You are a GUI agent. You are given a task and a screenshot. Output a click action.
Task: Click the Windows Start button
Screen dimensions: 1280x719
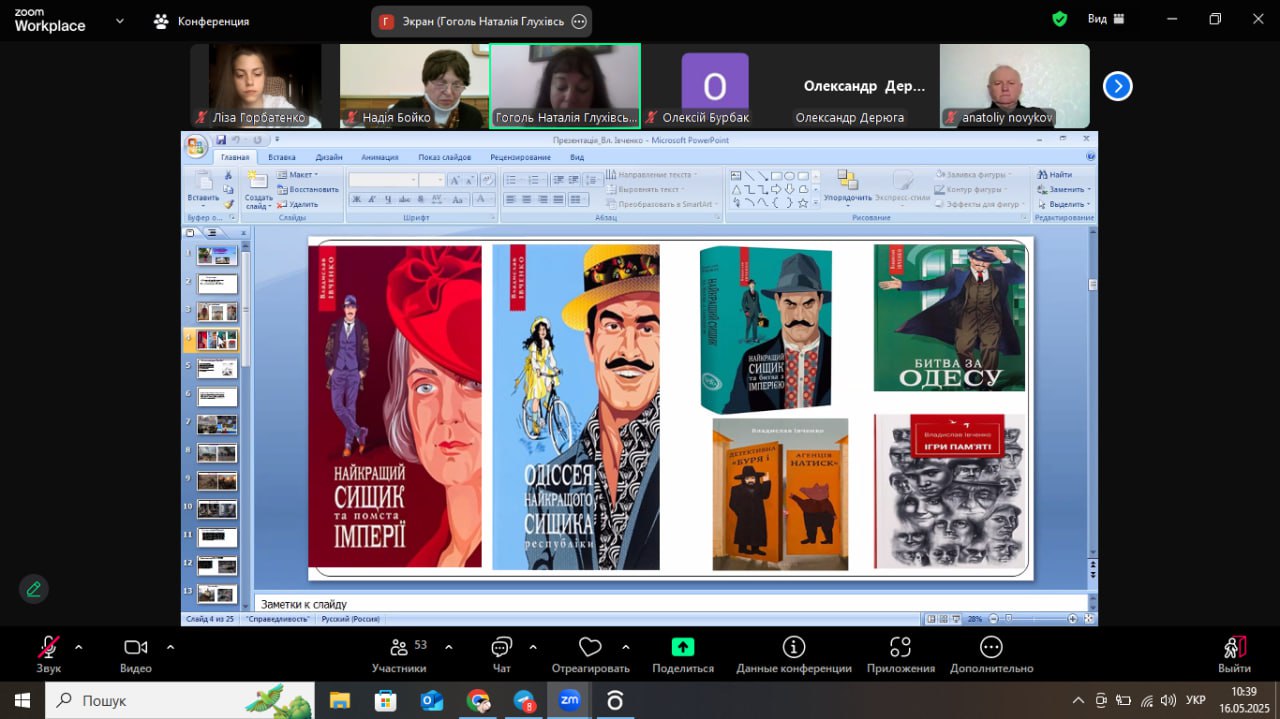click(x=23, y=701)
